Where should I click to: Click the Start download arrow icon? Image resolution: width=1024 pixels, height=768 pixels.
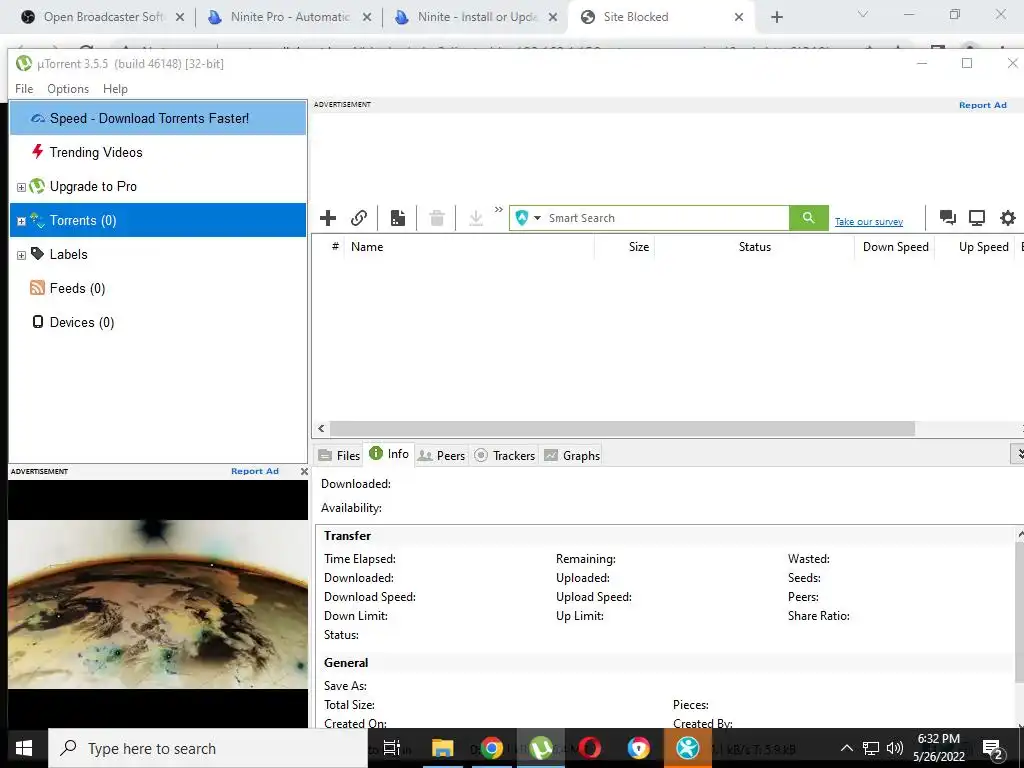tap(476, 218)
